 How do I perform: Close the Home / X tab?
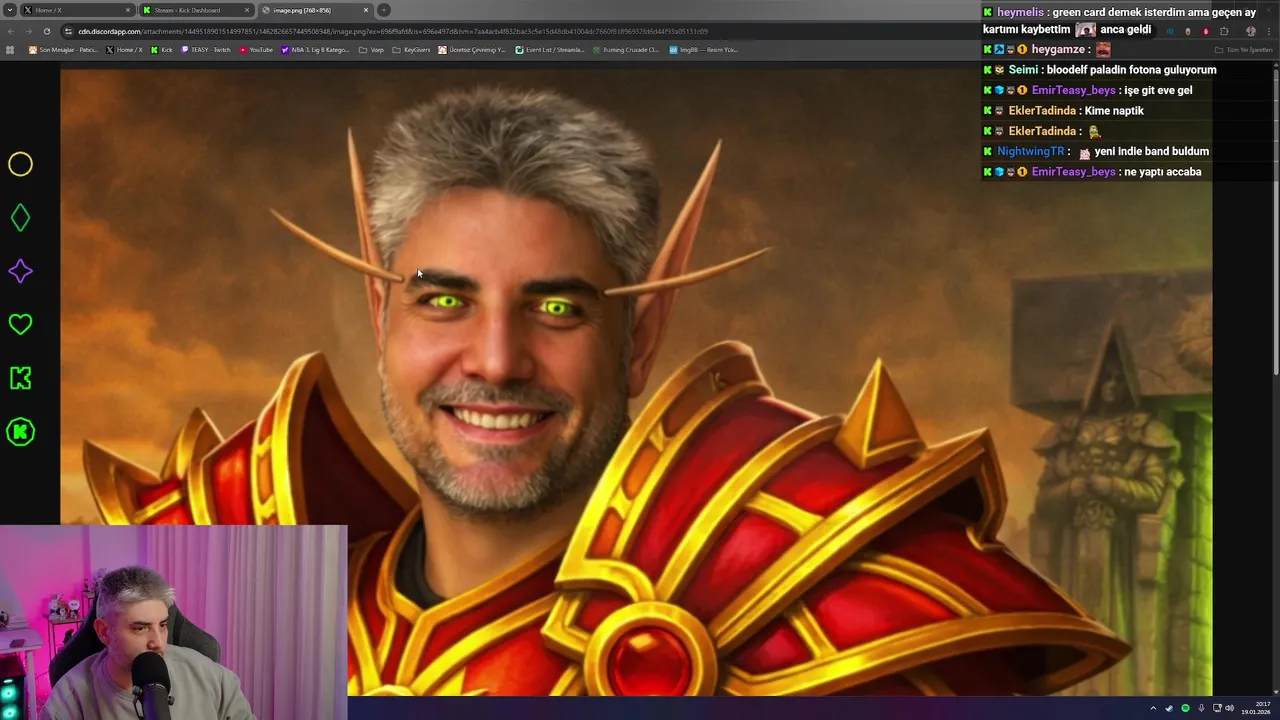pyautogui.click(x=128, y=10)
